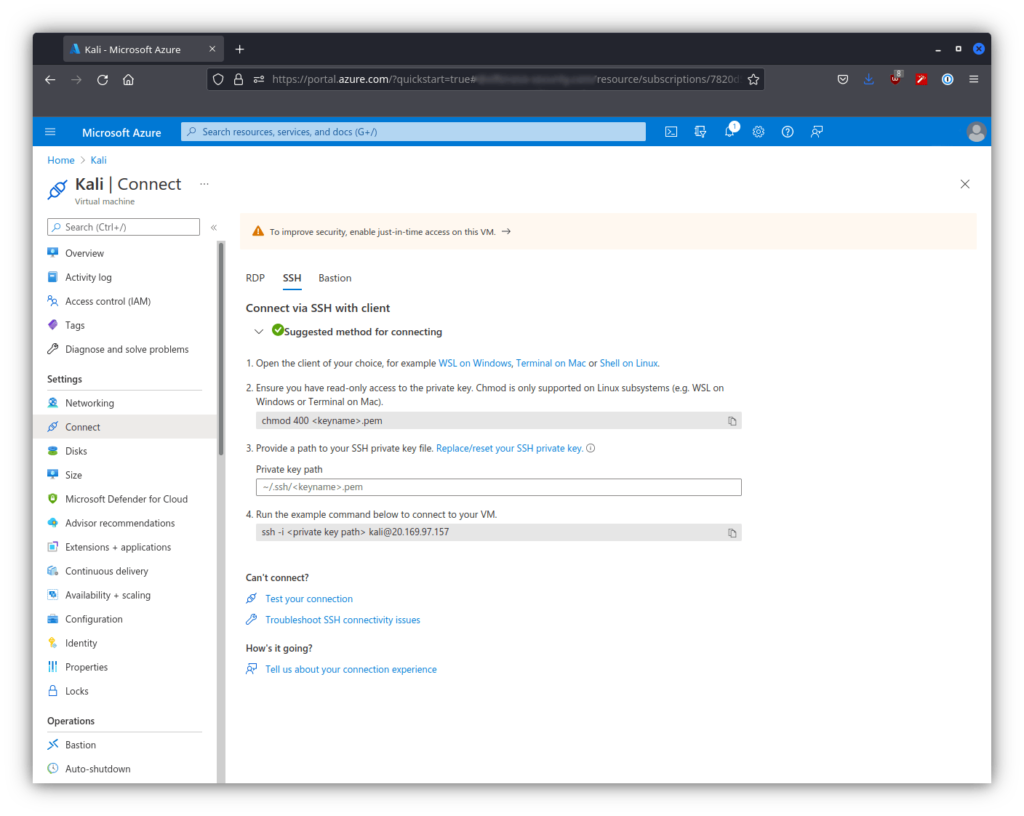The width and height of the screenshot is (1024, 816).
Task: Collapse the Suggested method for connecting section
Action: point(259,332)
